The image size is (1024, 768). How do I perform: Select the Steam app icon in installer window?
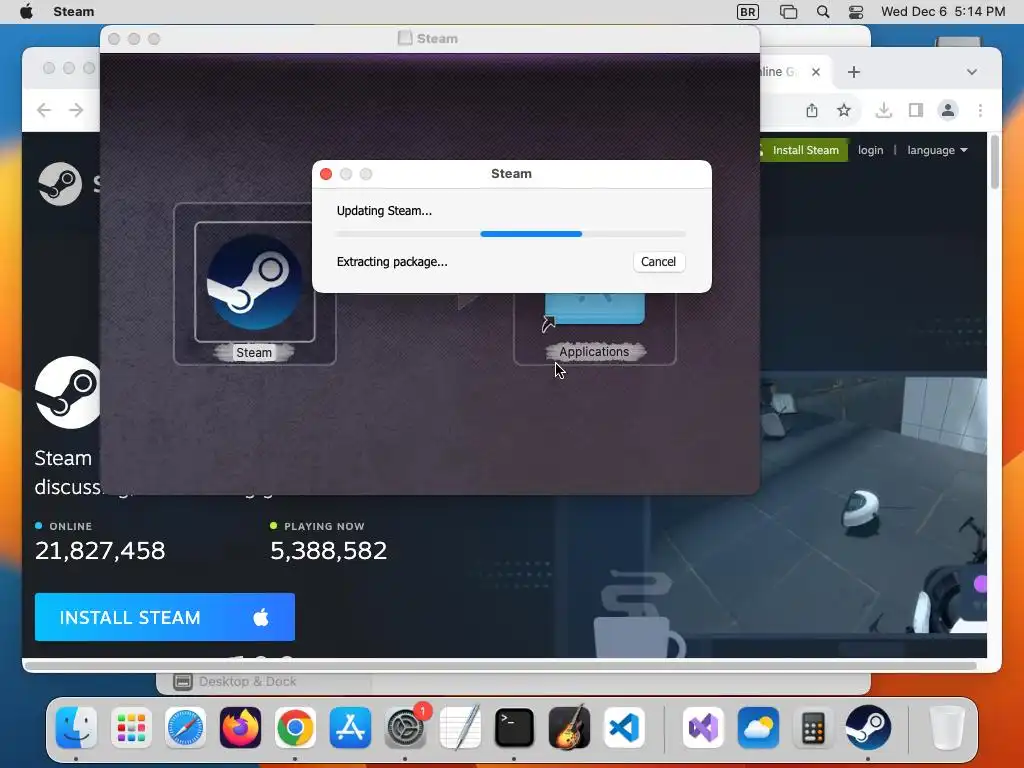tap(255, 282)
